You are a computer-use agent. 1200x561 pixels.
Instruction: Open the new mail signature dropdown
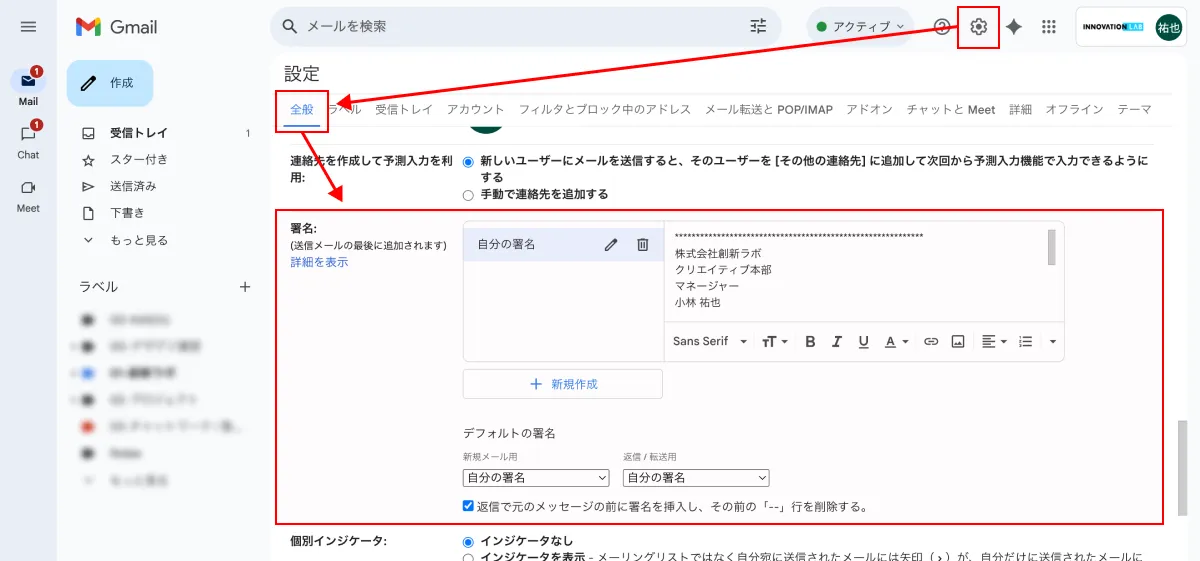click(536, 478)
